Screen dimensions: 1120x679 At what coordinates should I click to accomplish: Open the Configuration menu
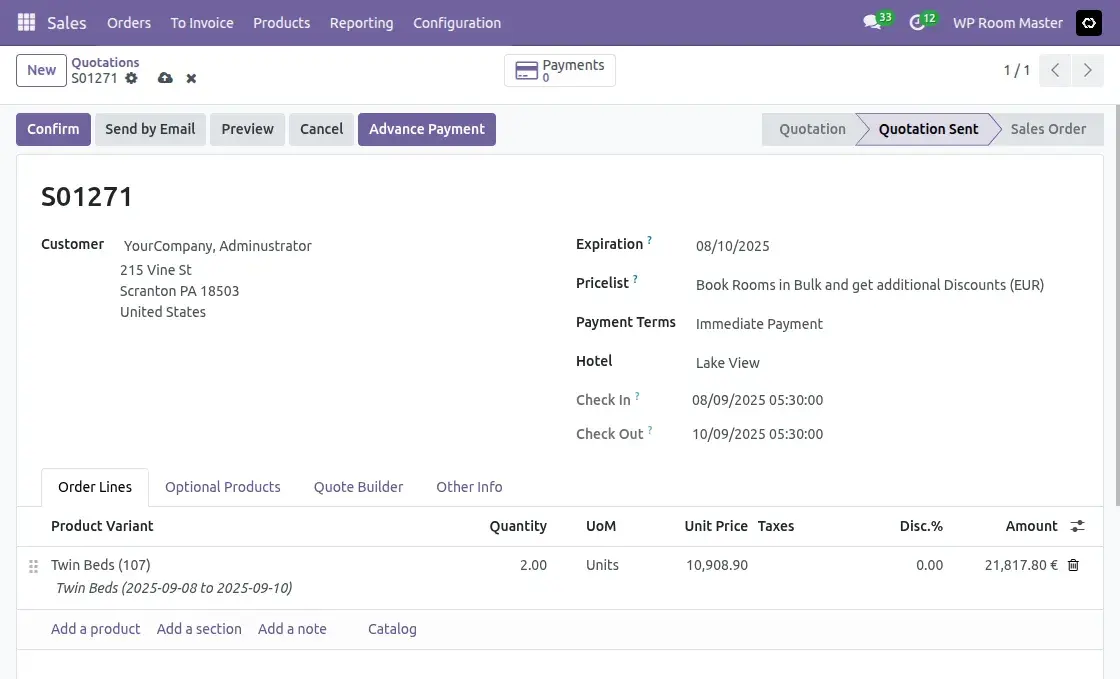pyautogui.click(x=457, y=22)
